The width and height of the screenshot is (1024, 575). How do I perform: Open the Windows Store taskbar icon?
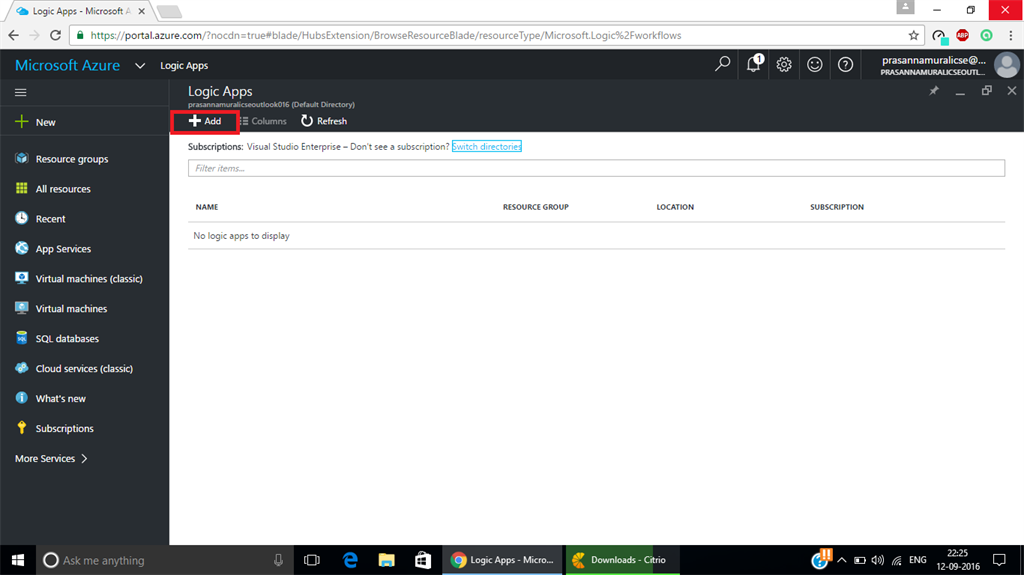(x=423, y=560)
